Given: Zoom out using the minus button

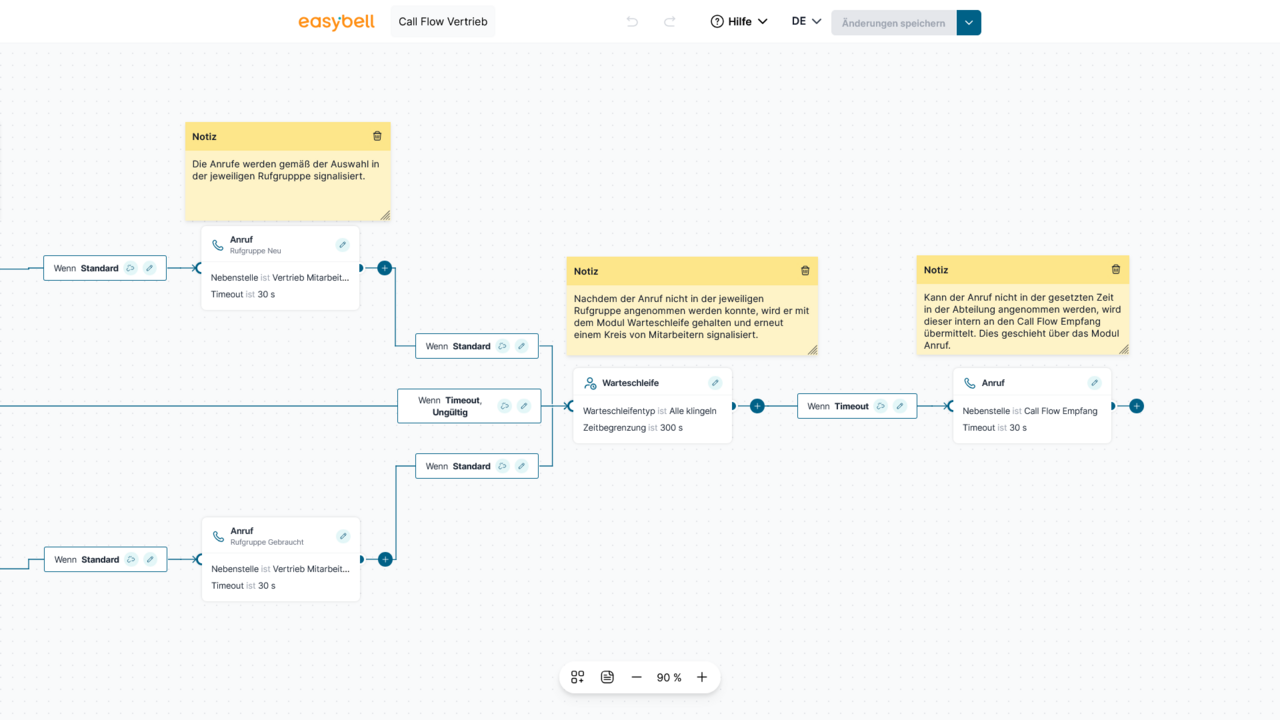Looking at the screenshot, I should [x=636, y=677].
